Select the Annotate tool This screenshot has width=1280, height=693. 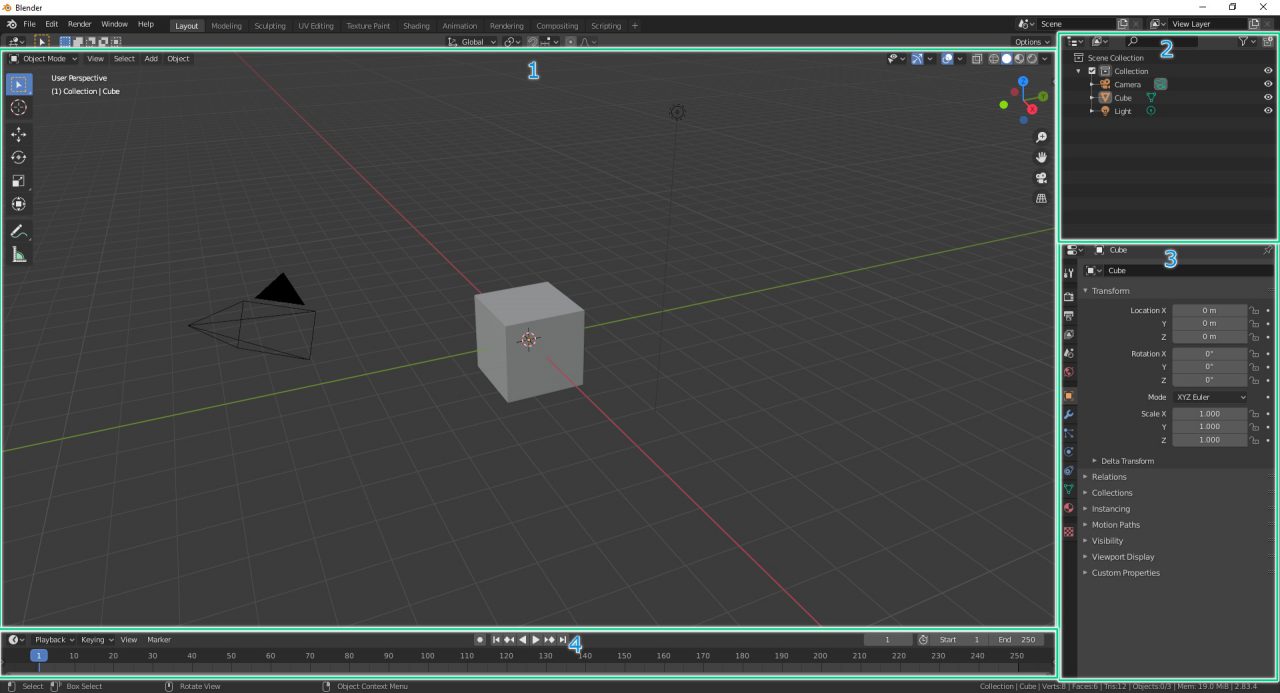[x=18, y=231]
